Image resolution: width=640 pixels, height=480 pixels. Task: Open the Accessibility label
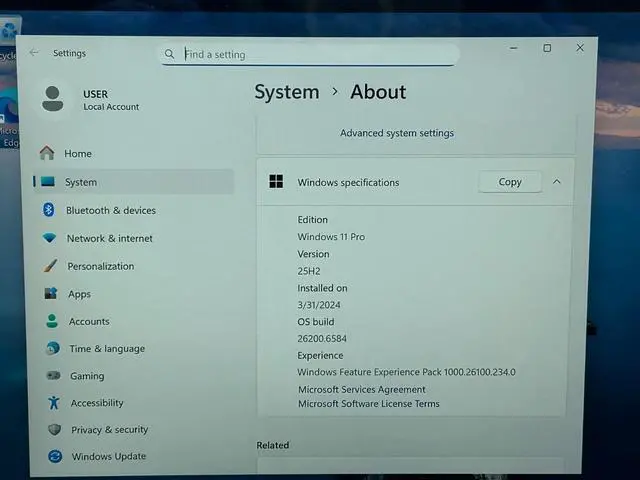[x=97, y=403]
